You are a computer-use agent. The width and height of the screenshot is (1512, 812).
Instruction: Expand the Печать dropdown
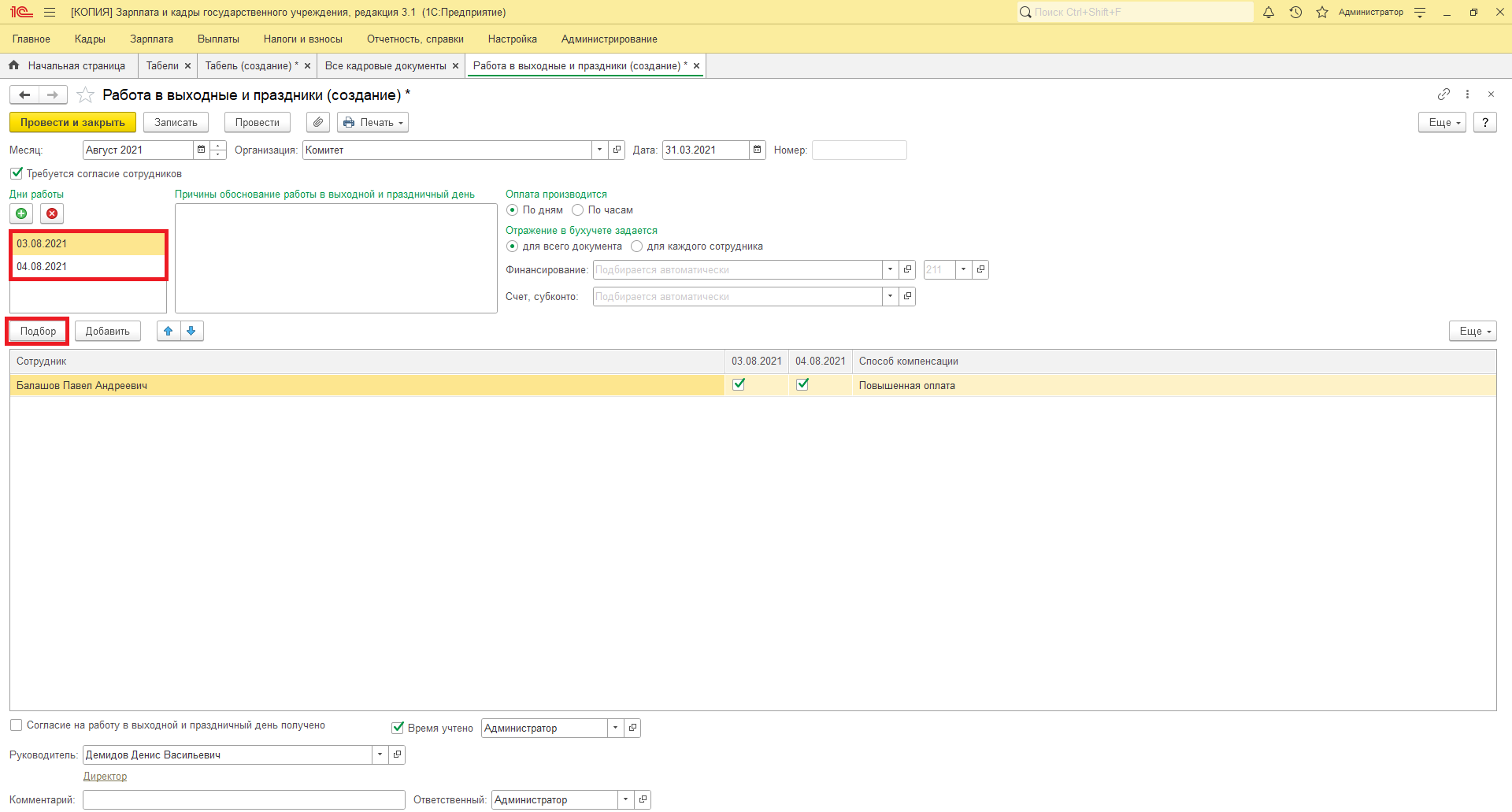[x=372, y=123]
